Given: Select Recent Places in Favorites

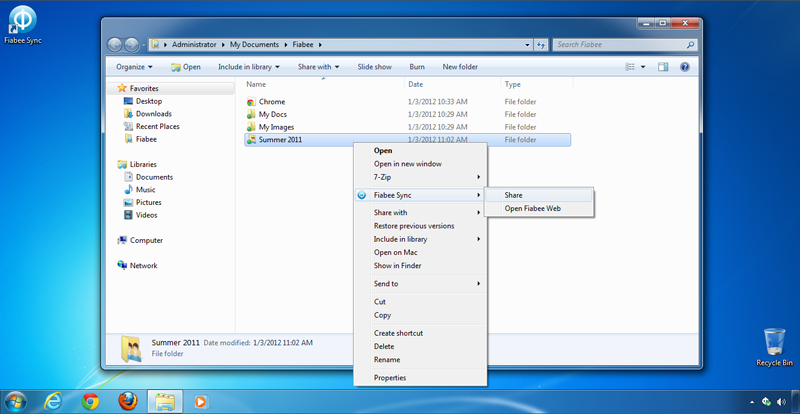Looking at the screenshot, I should [158, 126].
